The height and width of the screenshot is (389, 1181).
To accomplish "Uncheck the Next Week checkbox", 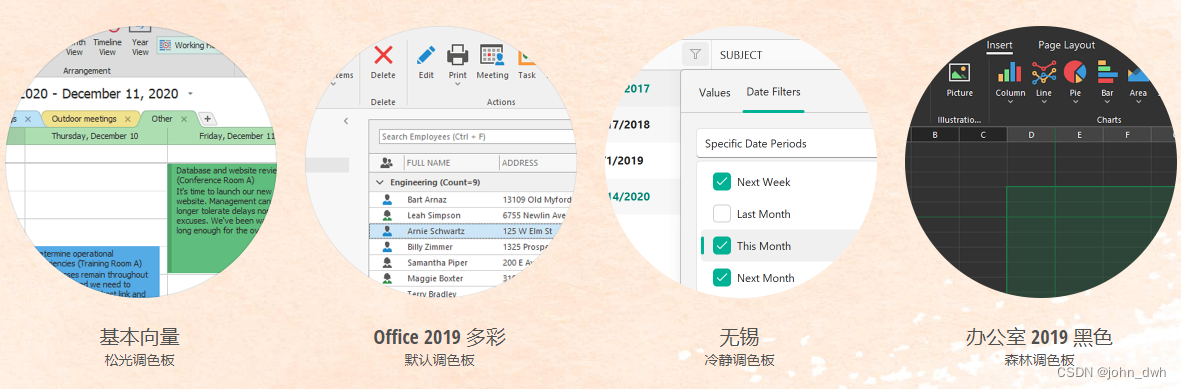I will point(722,182).
